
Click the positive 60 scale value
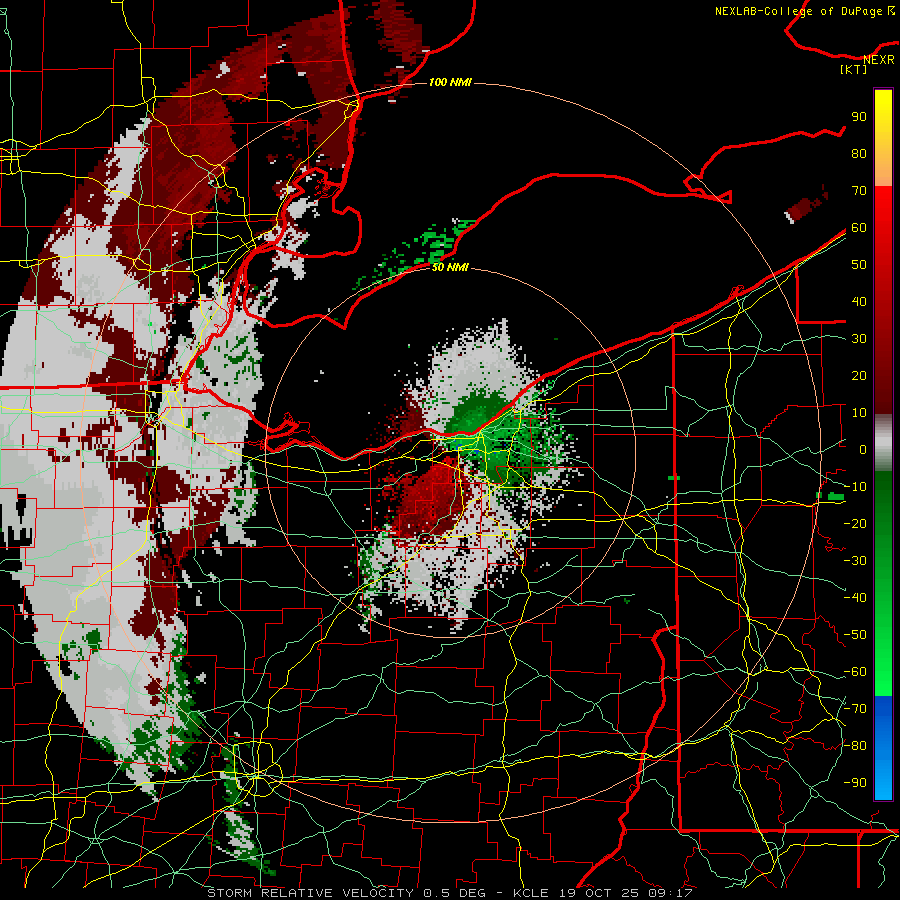(859, 227)
